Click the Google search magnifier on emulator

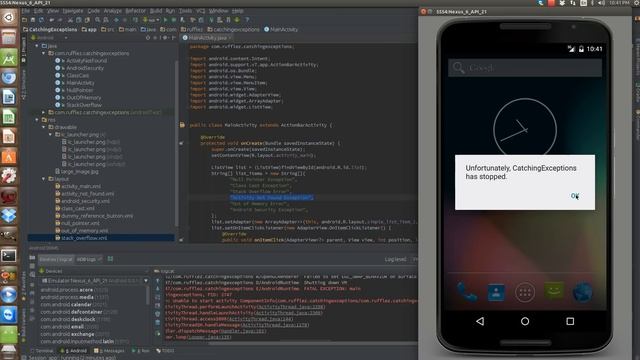[459, 67]
